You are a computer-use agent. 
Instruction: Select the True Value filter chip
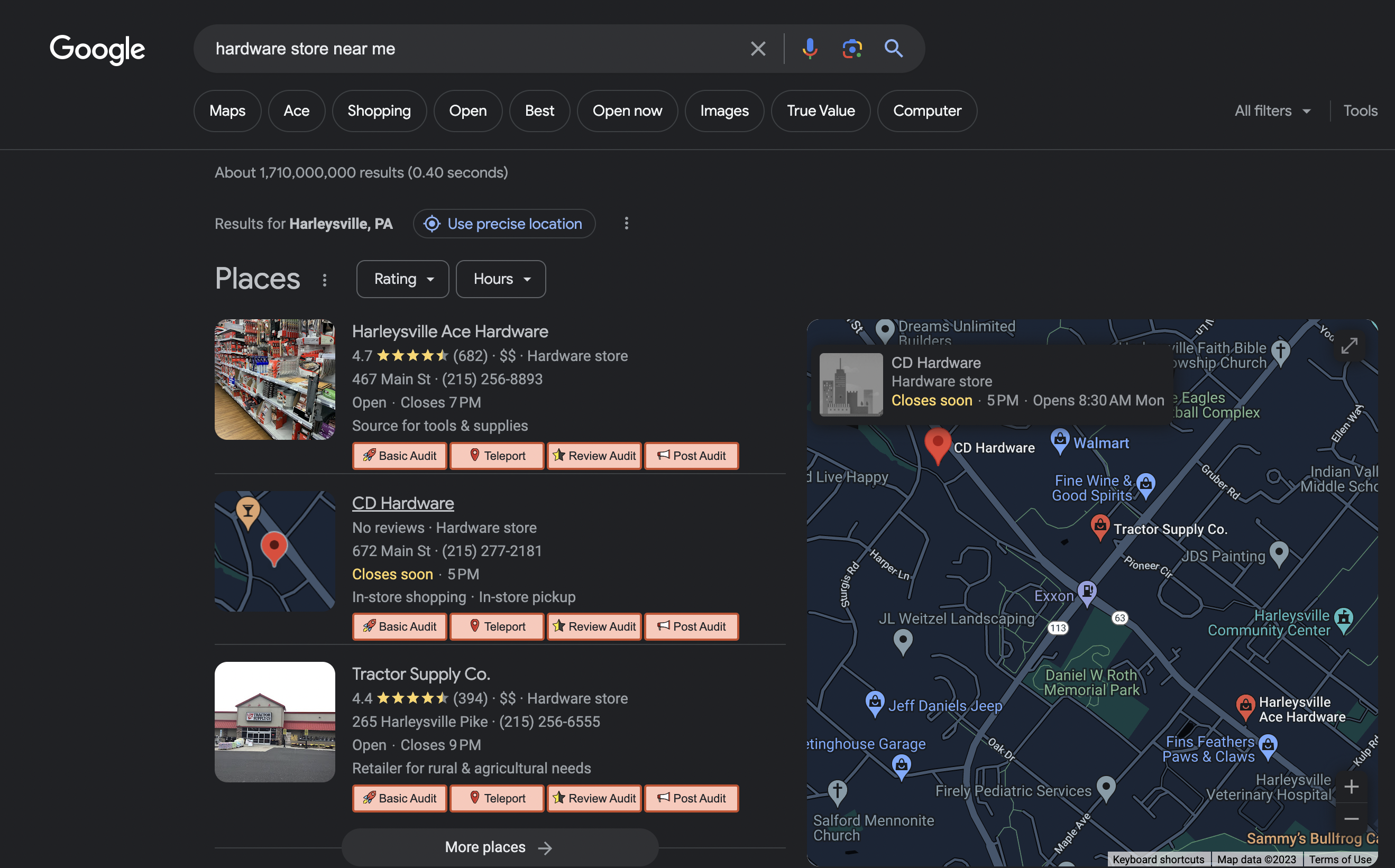pyautogui.click(x=821, y=111)
